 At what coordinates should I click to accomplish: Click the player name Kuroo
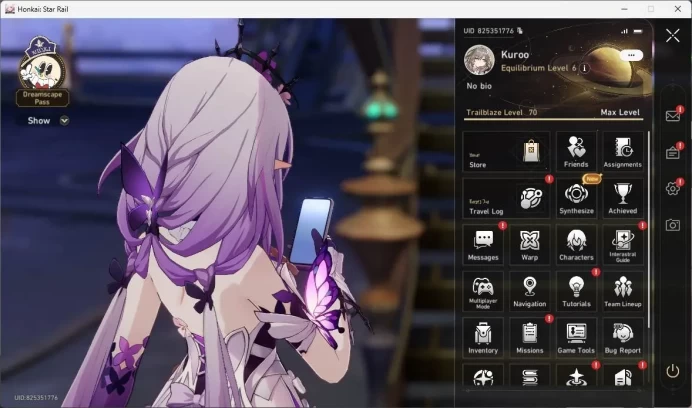pos(515,55)
